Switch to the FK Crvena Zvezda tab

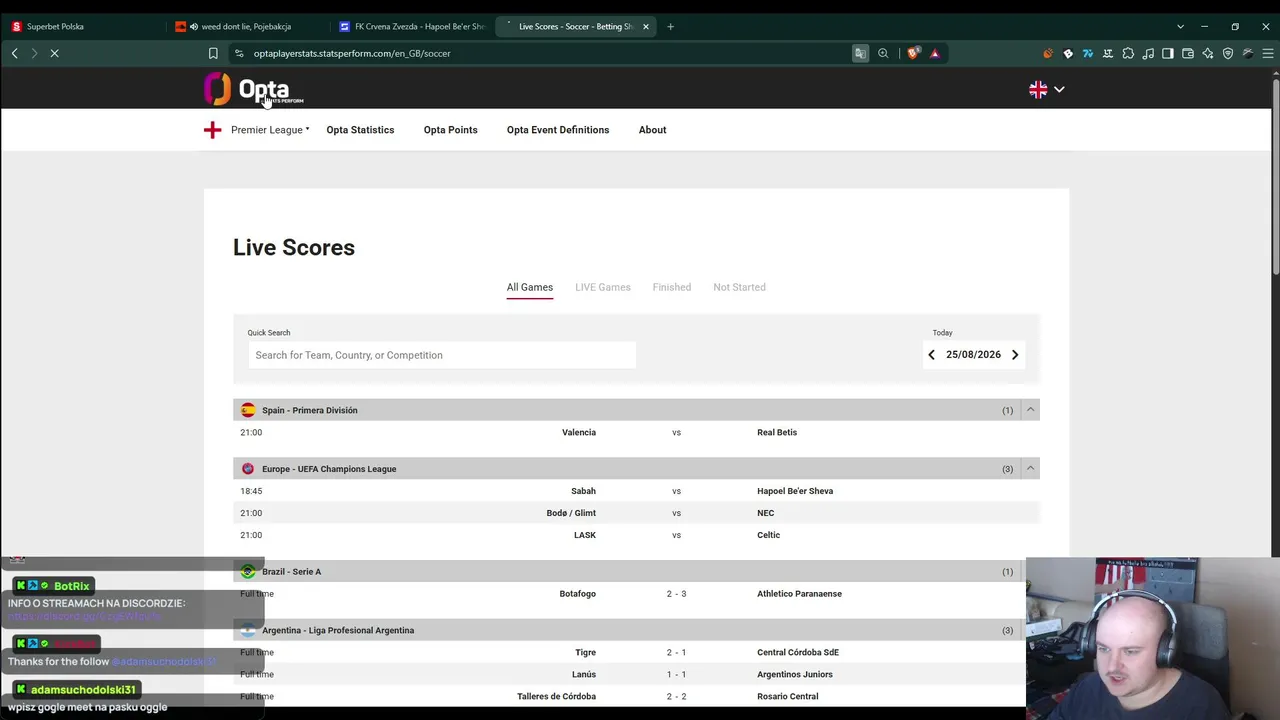[411, 27]
